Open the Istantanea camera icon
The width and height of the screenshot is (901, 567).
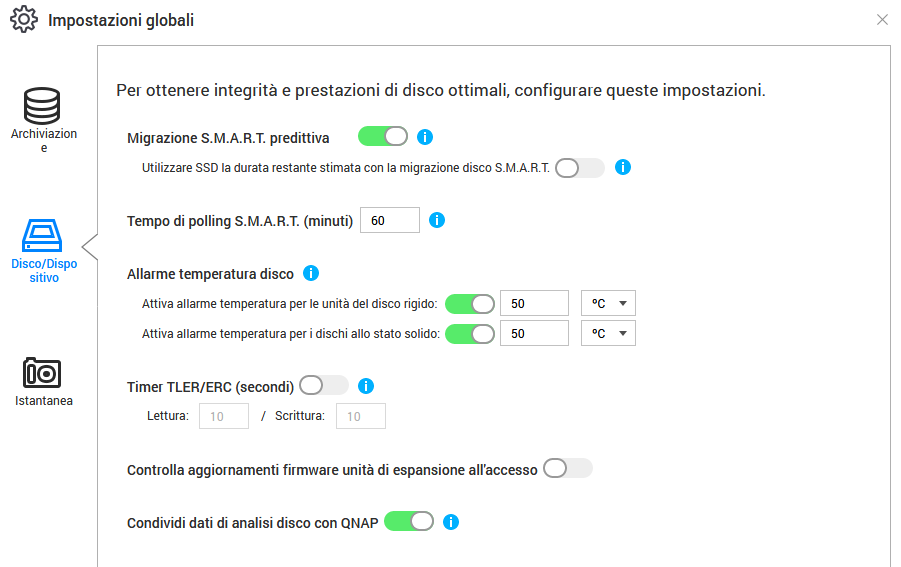click(x=43, y=373)
